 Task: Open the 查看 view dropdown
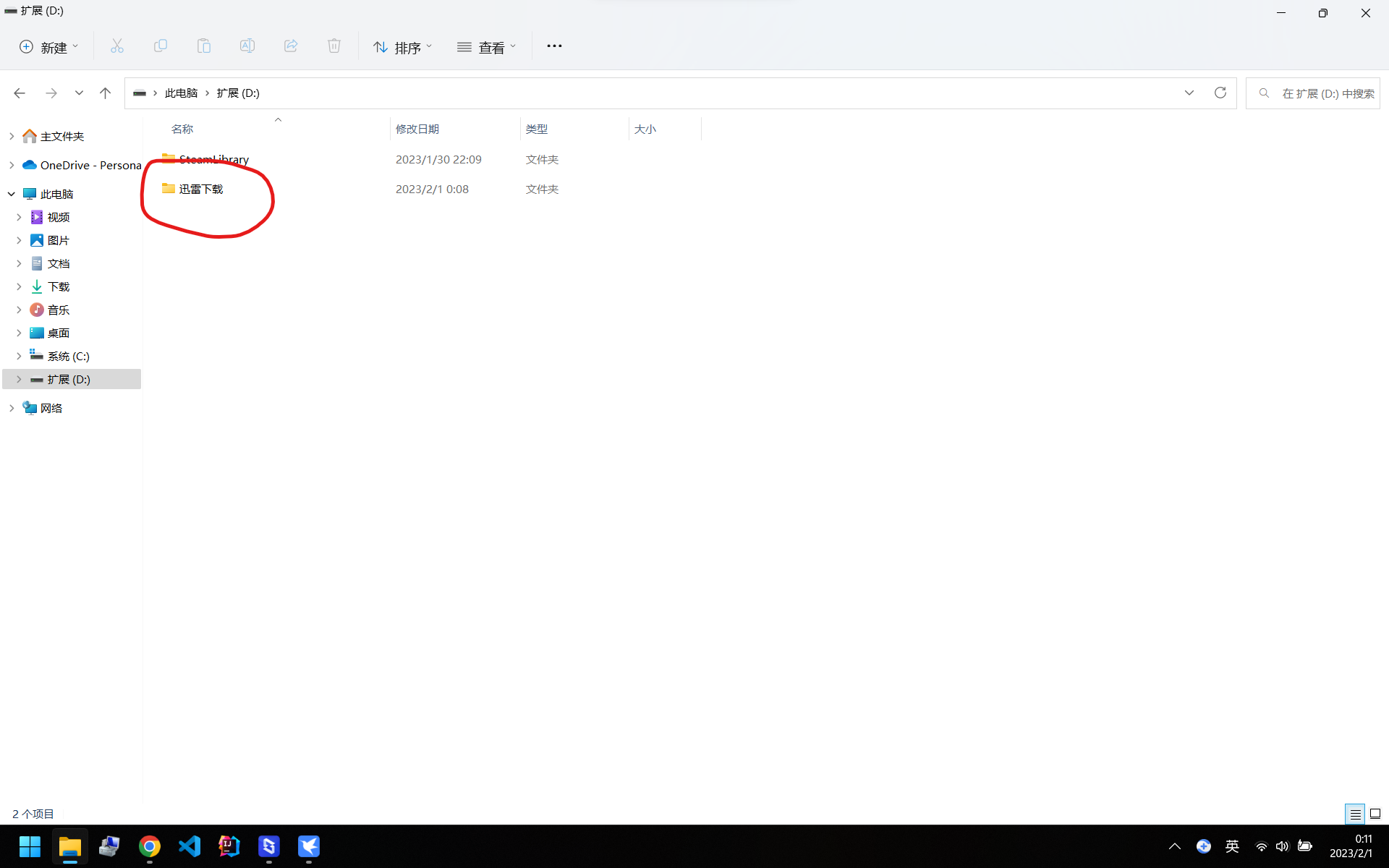pyautogui.click(x=486, y=47)
